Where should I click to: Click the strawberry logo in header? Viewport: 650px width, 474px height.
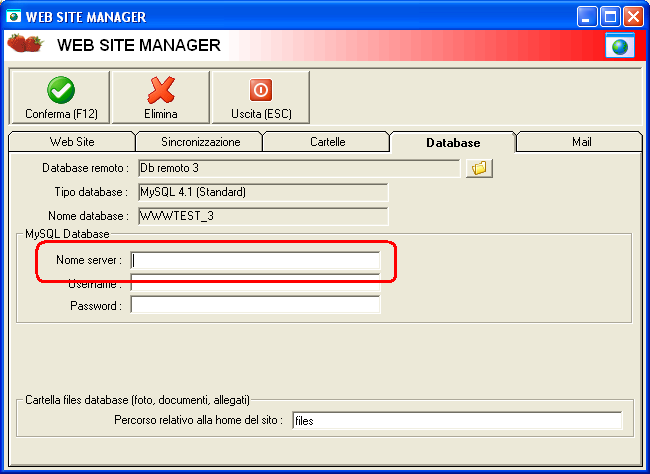pyautogui.click(x=26, y=43)
